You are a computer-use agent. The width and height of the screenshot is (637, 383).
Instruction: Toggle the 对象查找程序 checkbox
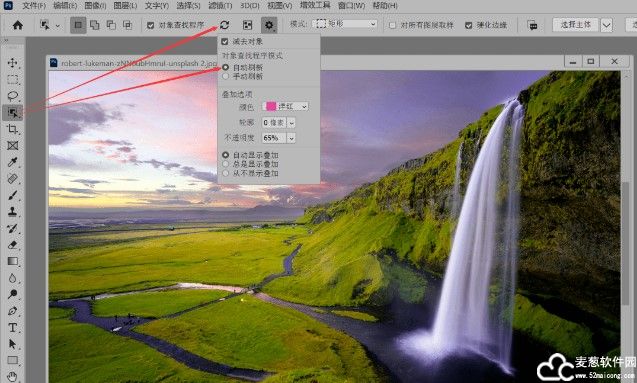pyautogui.click(x=150, y=25)
